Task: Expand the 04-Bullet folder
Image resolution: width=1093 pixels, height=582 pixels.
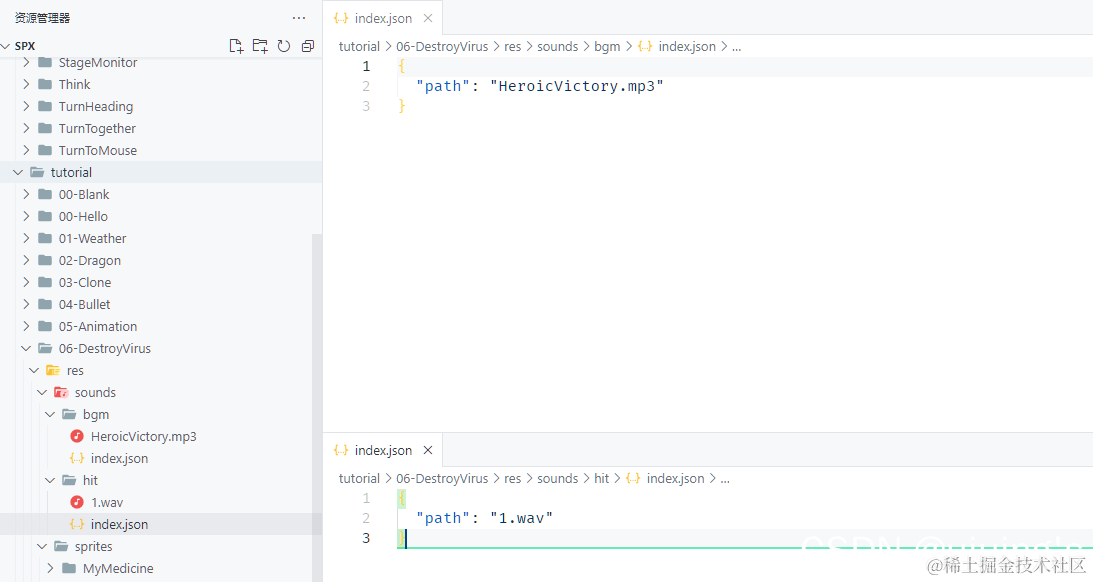Action: click(26, 305)
